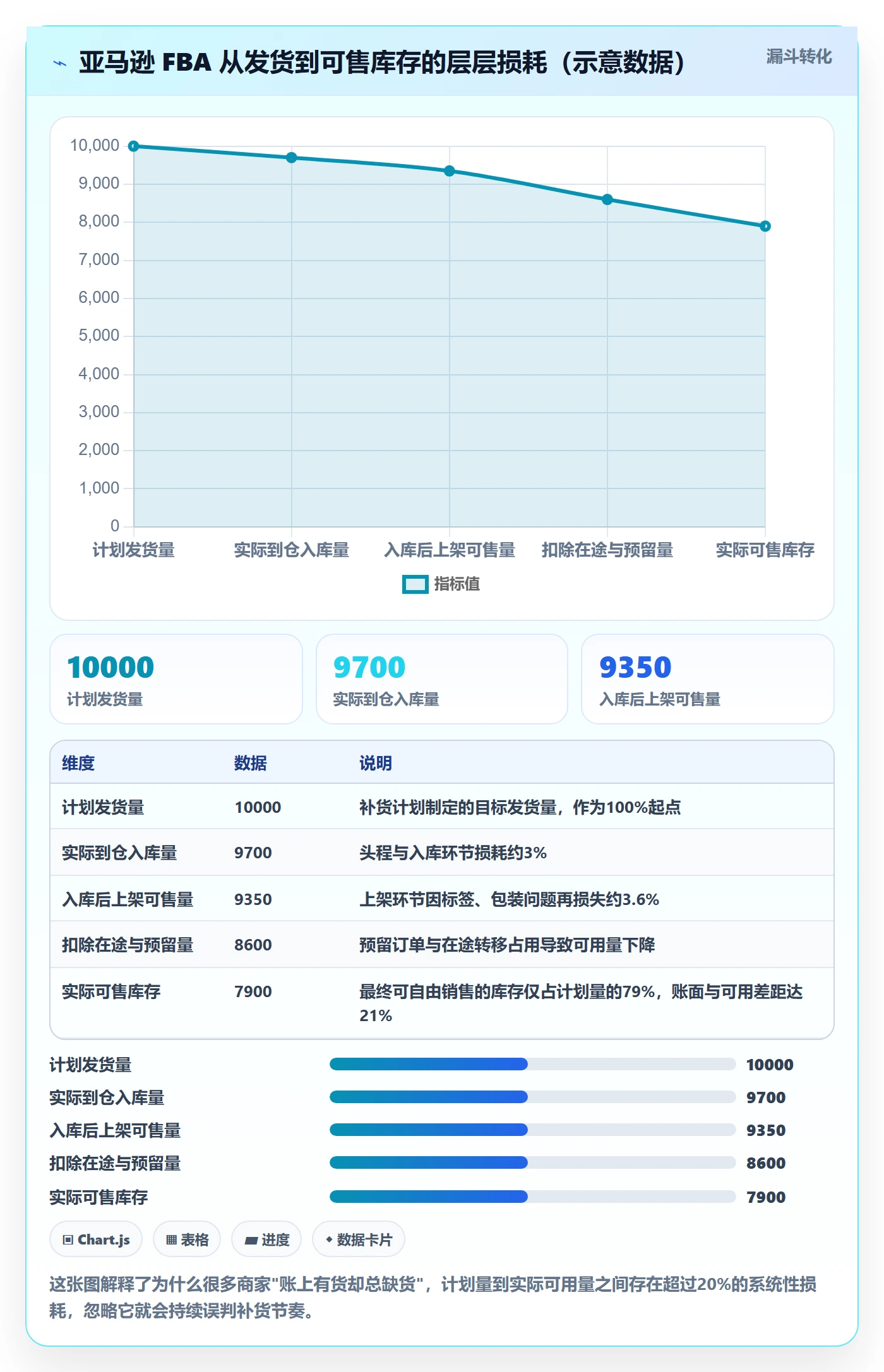Screen dimensions: 884x1372
Task: Click the 说明 column header
Action: click(376, 763)
